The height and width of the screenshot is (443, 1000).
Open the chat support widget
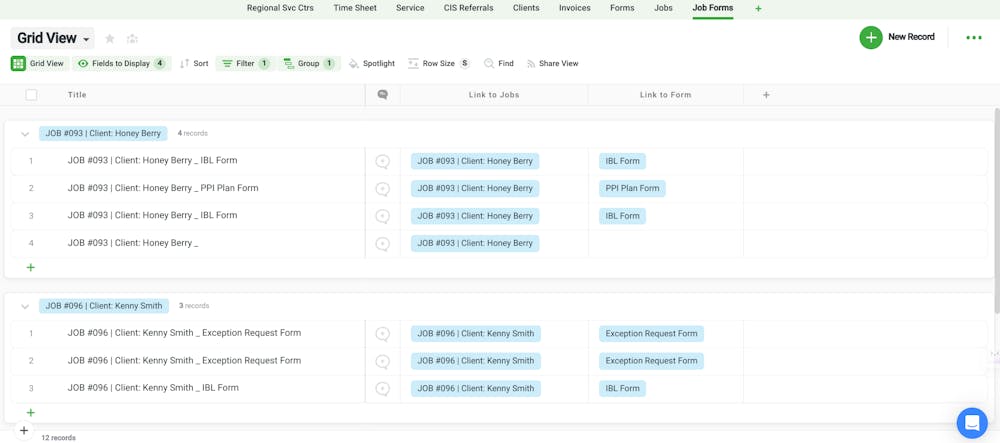pos(971,423)
